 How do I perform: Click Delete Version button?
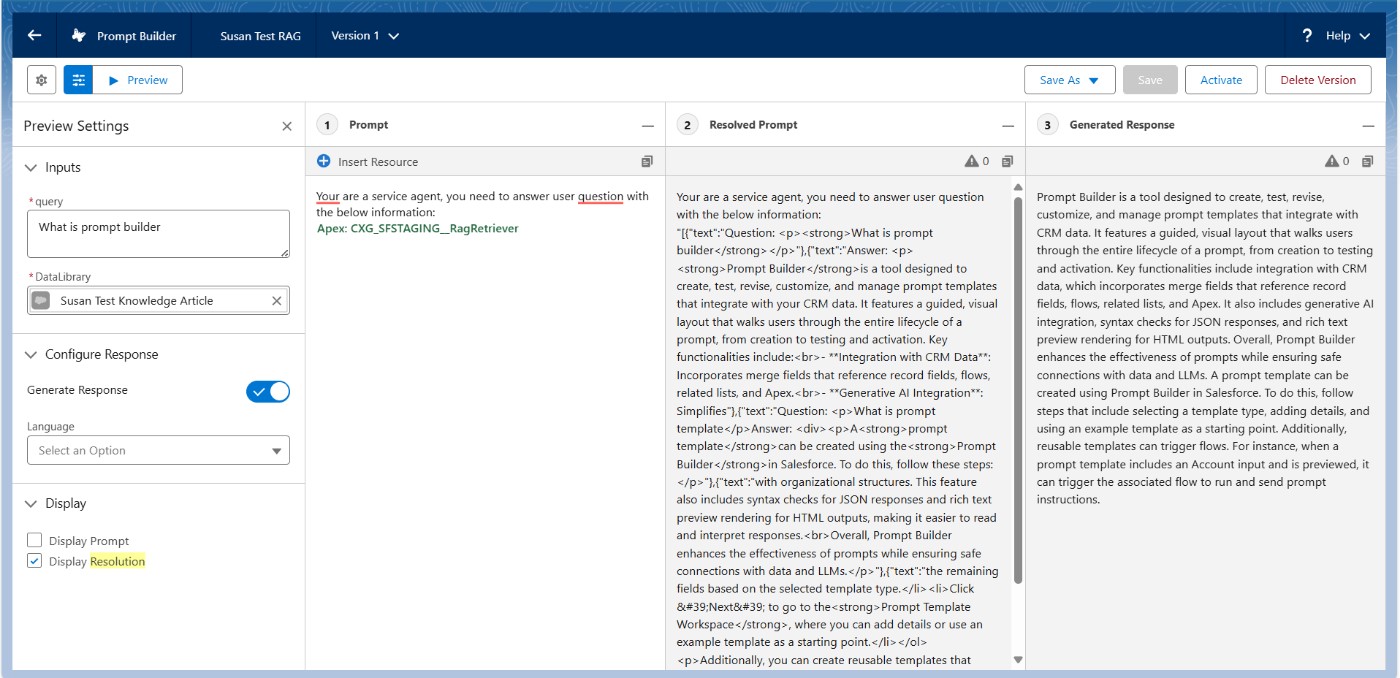[1318, 80]
